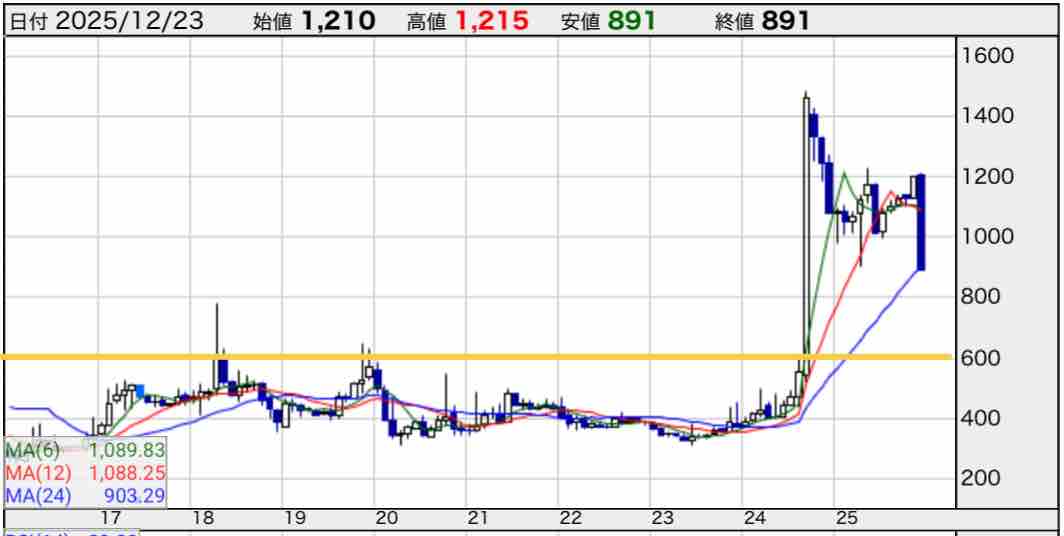Click the red high price 1,215
Viewport: 1064px width, 536px height.
[x=492, y=21]
